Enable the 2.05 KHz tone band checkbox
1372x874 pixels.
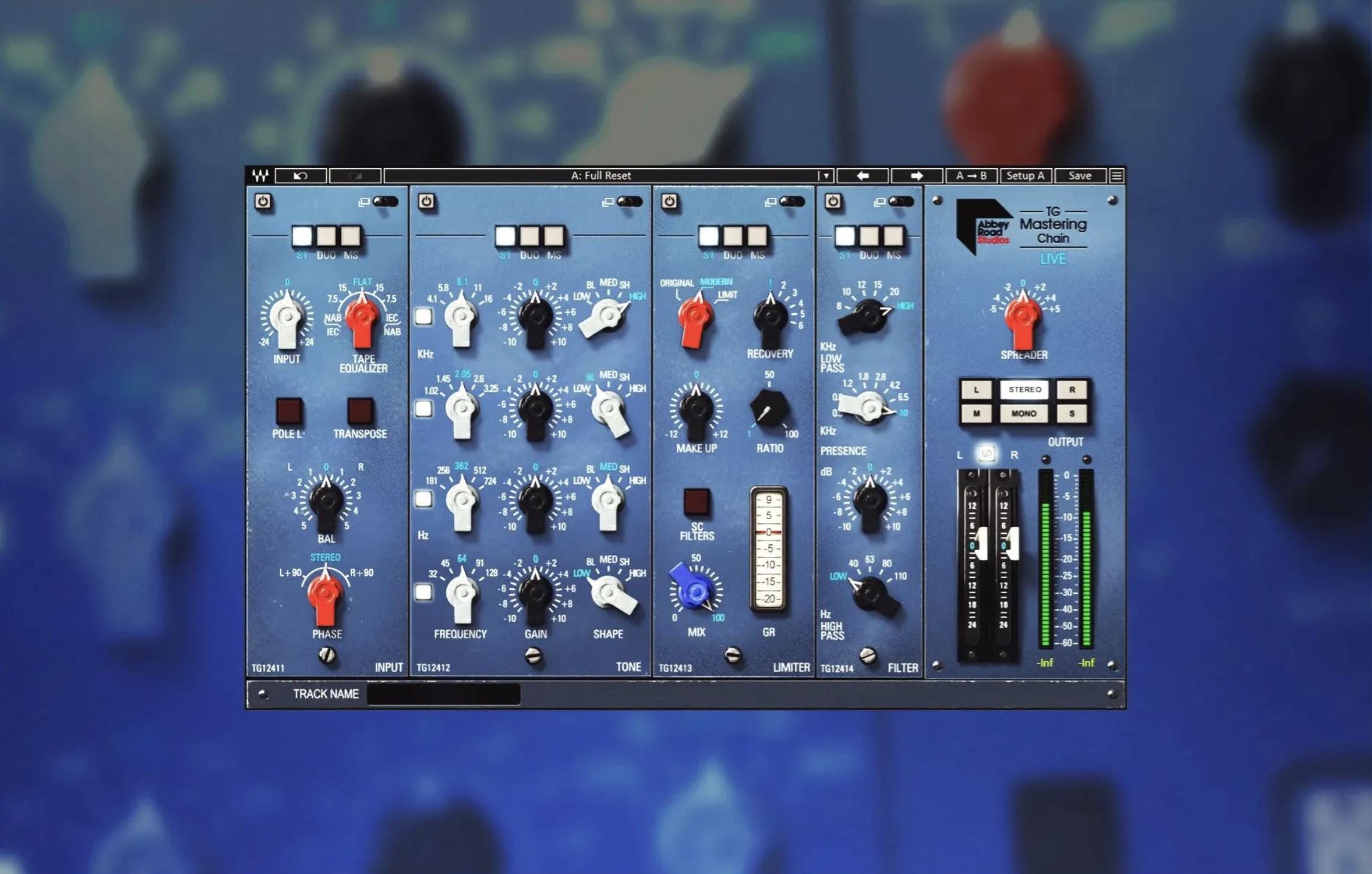coord(424,408)
